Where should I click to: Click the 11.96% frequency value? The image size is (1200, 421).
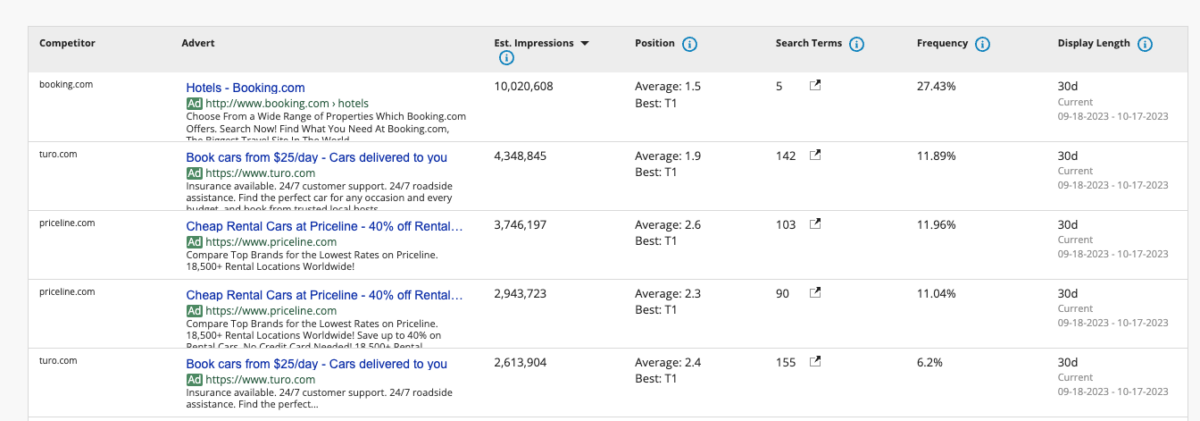(x=936, y=225)
